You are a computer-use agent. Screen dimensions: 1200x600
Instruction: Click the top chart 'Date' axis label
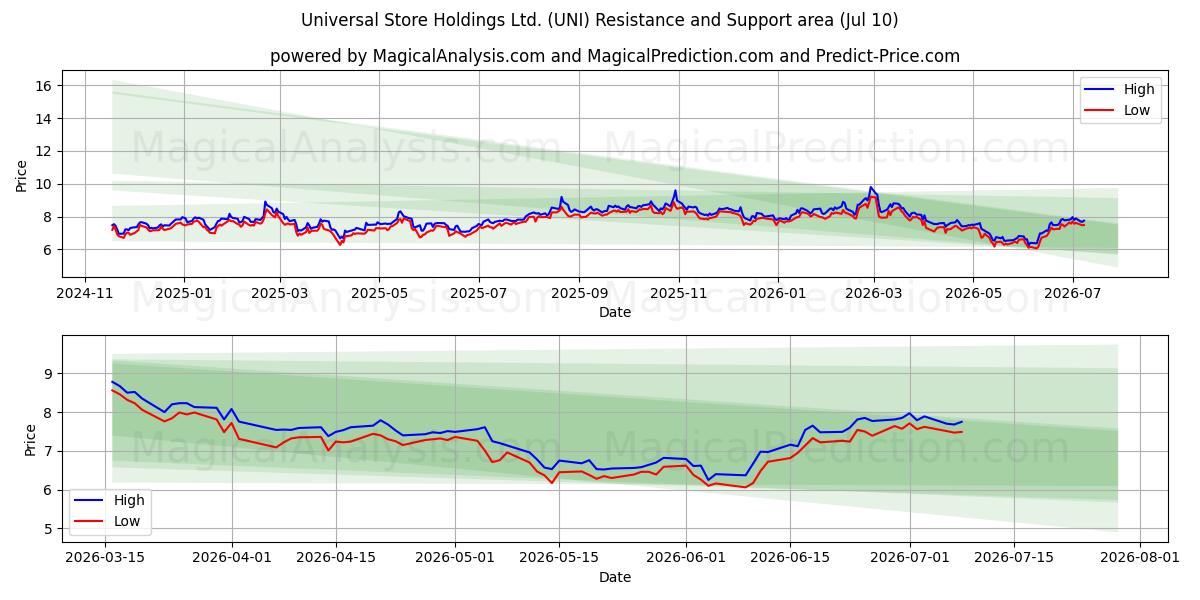[x=615, y=312]
